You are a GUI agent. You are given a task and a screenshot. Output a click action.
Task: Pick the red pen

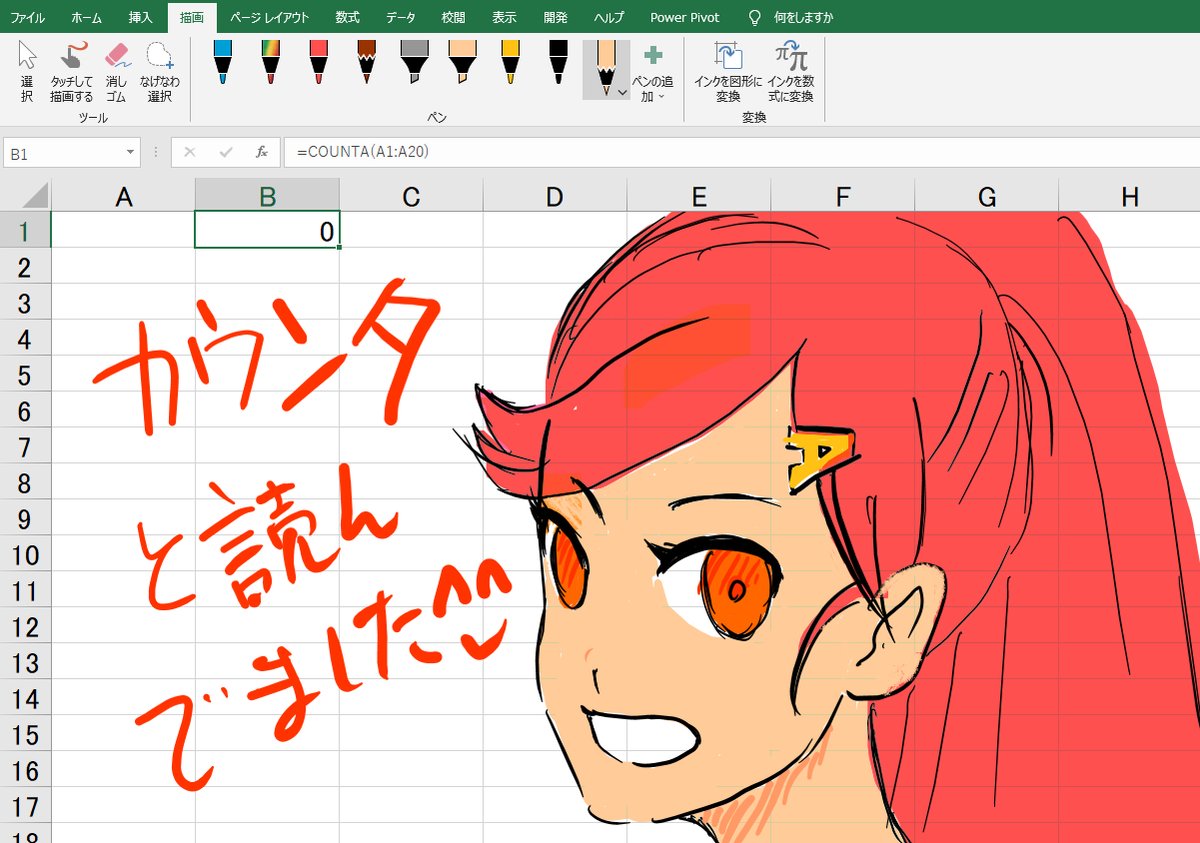click(x=318, y=62)
